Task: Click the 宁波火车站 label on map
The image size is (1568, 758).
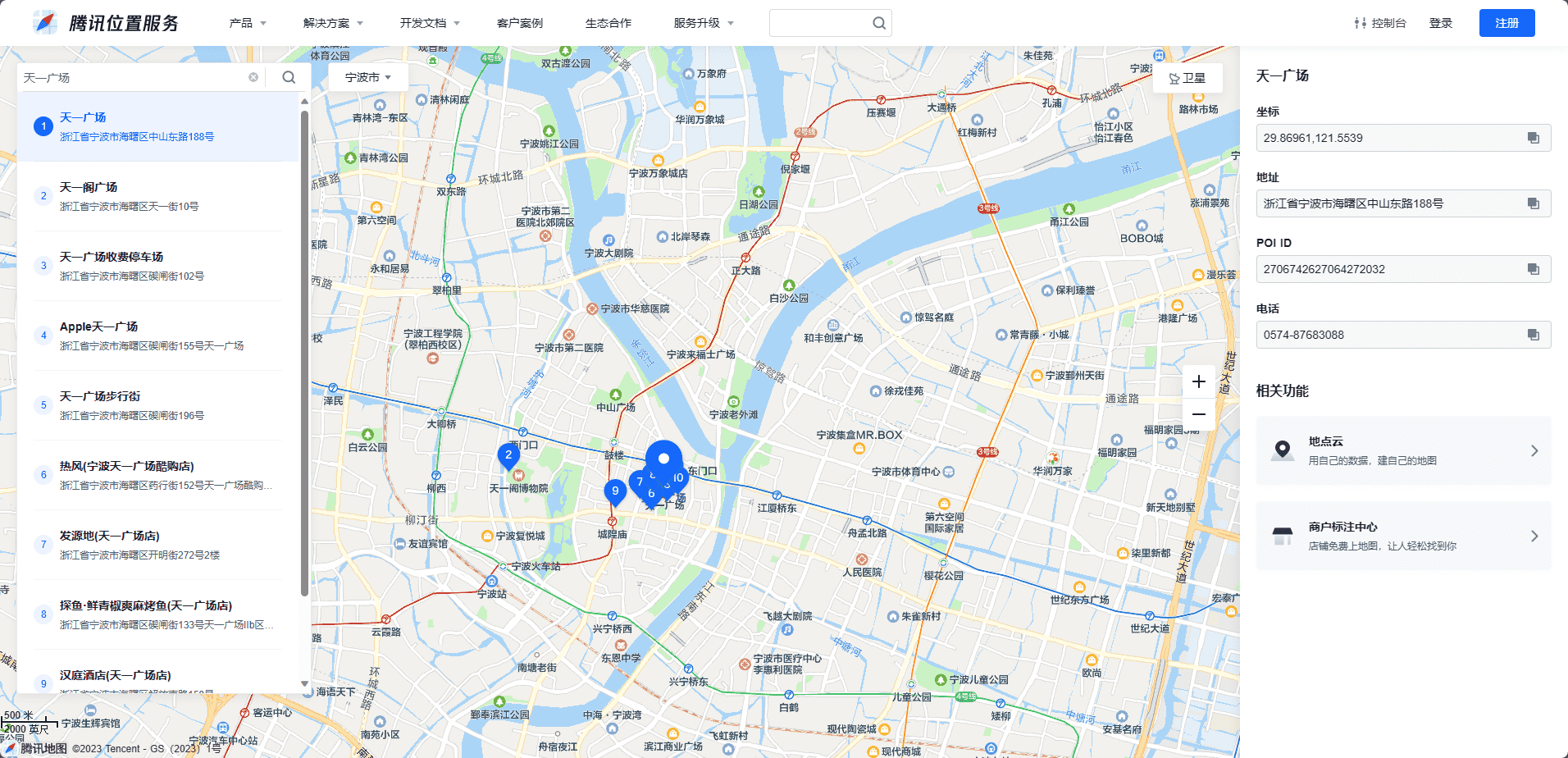Action: (x=536, y=566)
